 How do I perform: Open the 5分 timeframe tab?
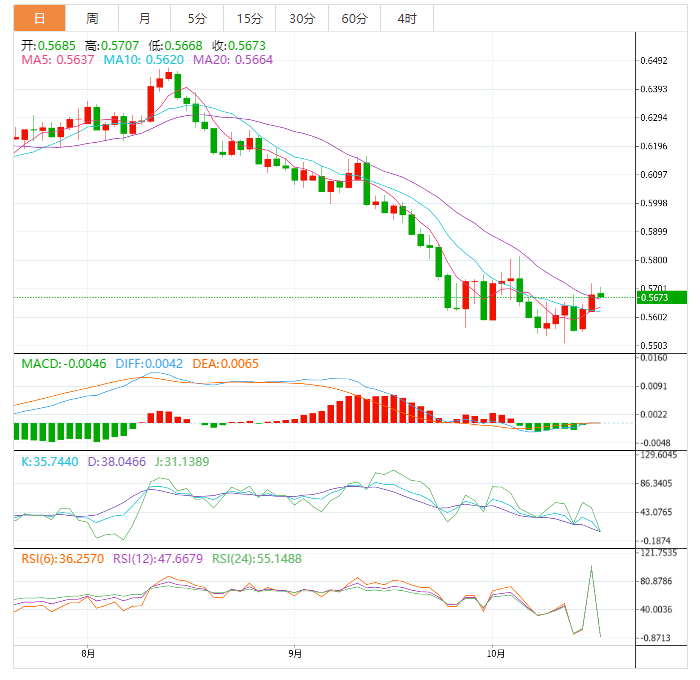[197, 18]
